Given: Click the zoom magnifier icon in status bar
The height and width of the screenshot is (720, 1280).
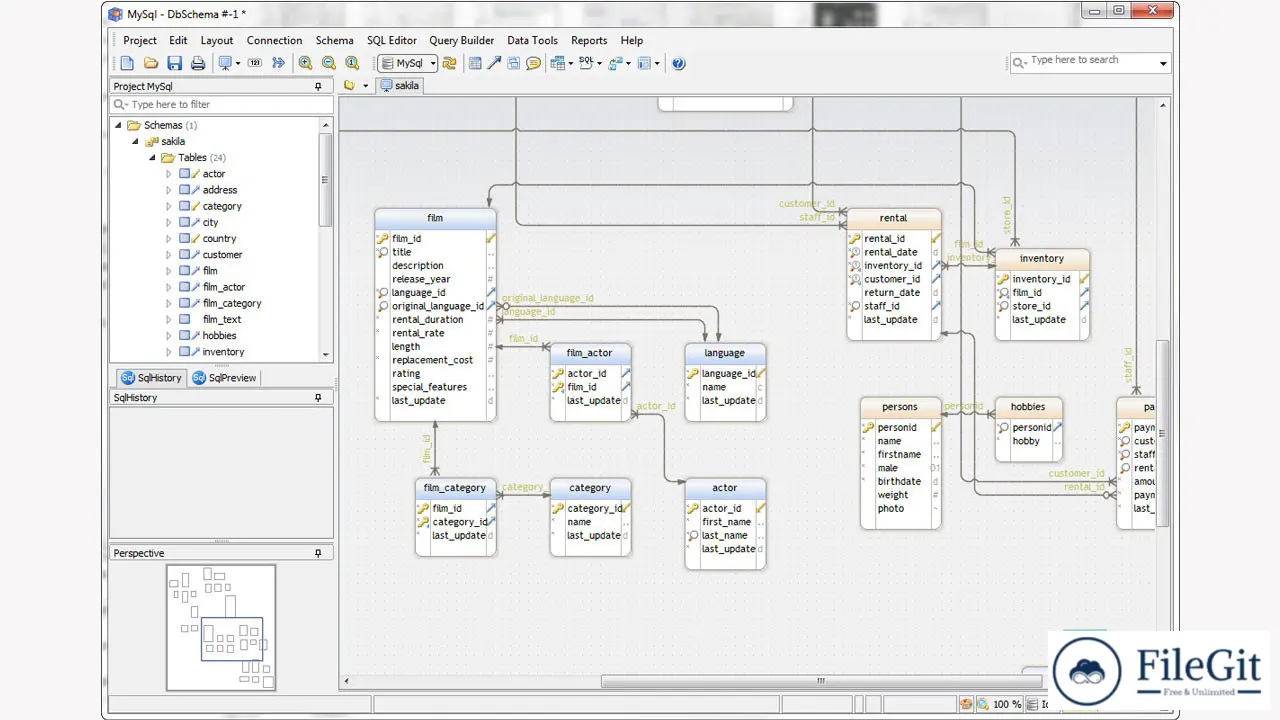Looking at the screenshot, I should point(983,705).
